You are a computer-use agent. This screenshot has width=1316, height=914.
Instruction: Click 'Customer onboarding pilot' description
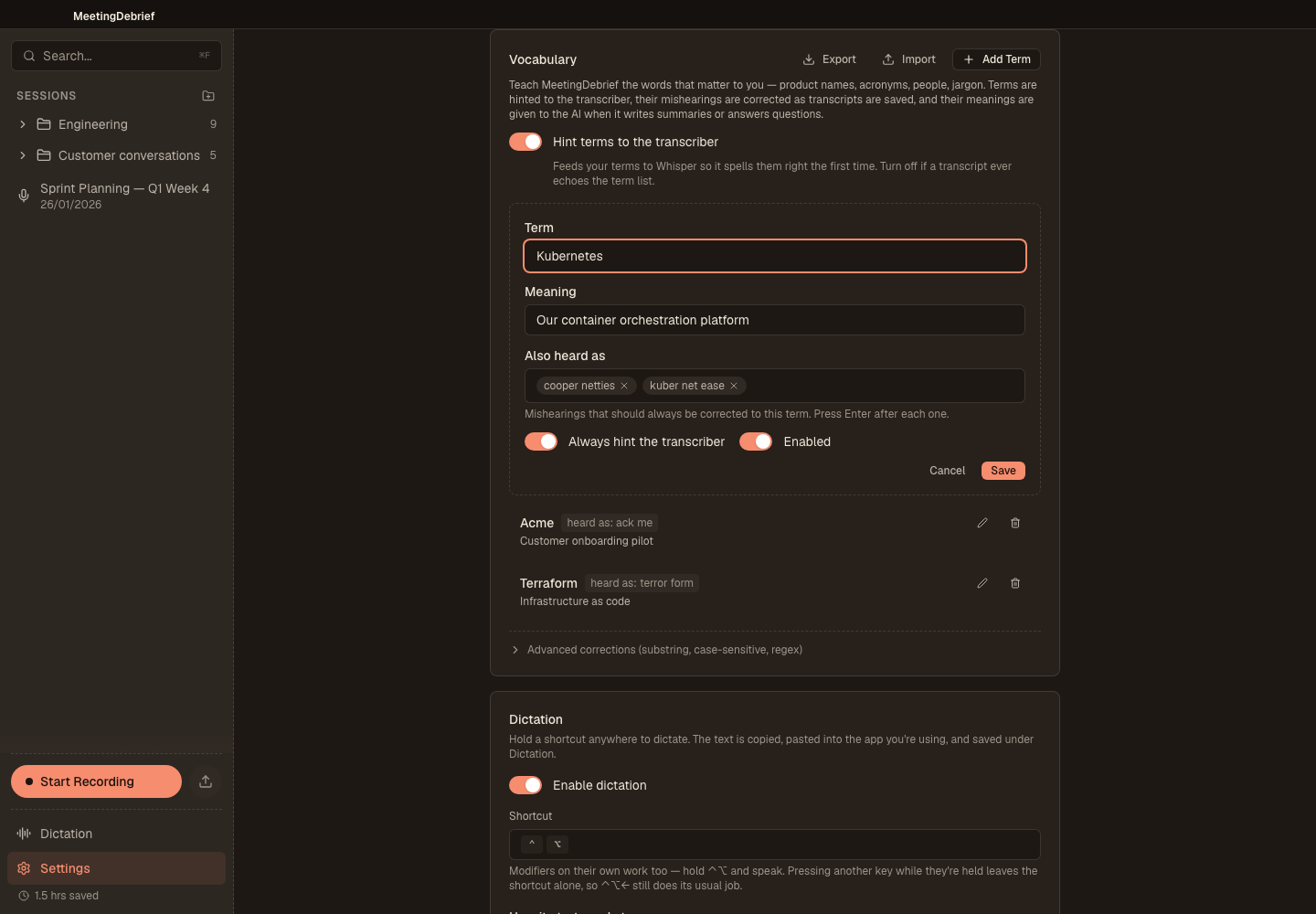click(x=587, y=541)
